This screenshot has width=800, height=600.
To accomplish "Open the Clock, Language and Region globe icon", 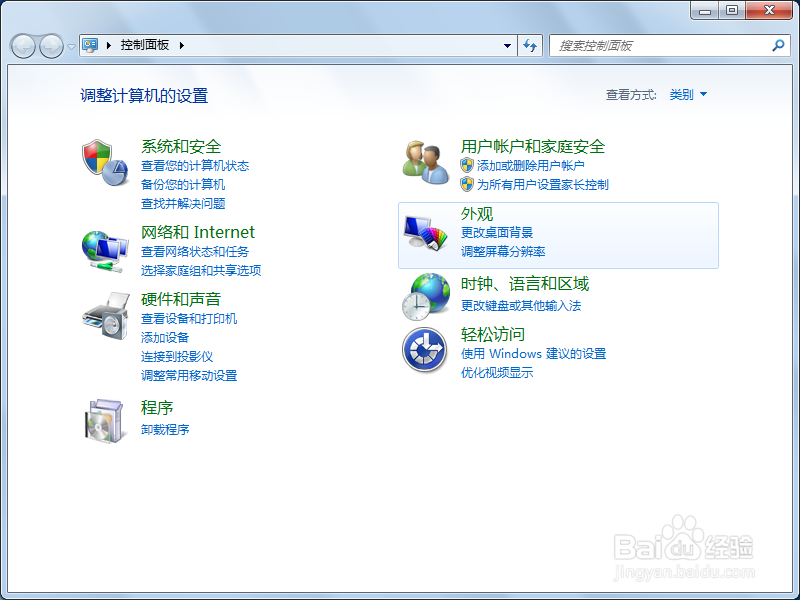I will point(426,297).
